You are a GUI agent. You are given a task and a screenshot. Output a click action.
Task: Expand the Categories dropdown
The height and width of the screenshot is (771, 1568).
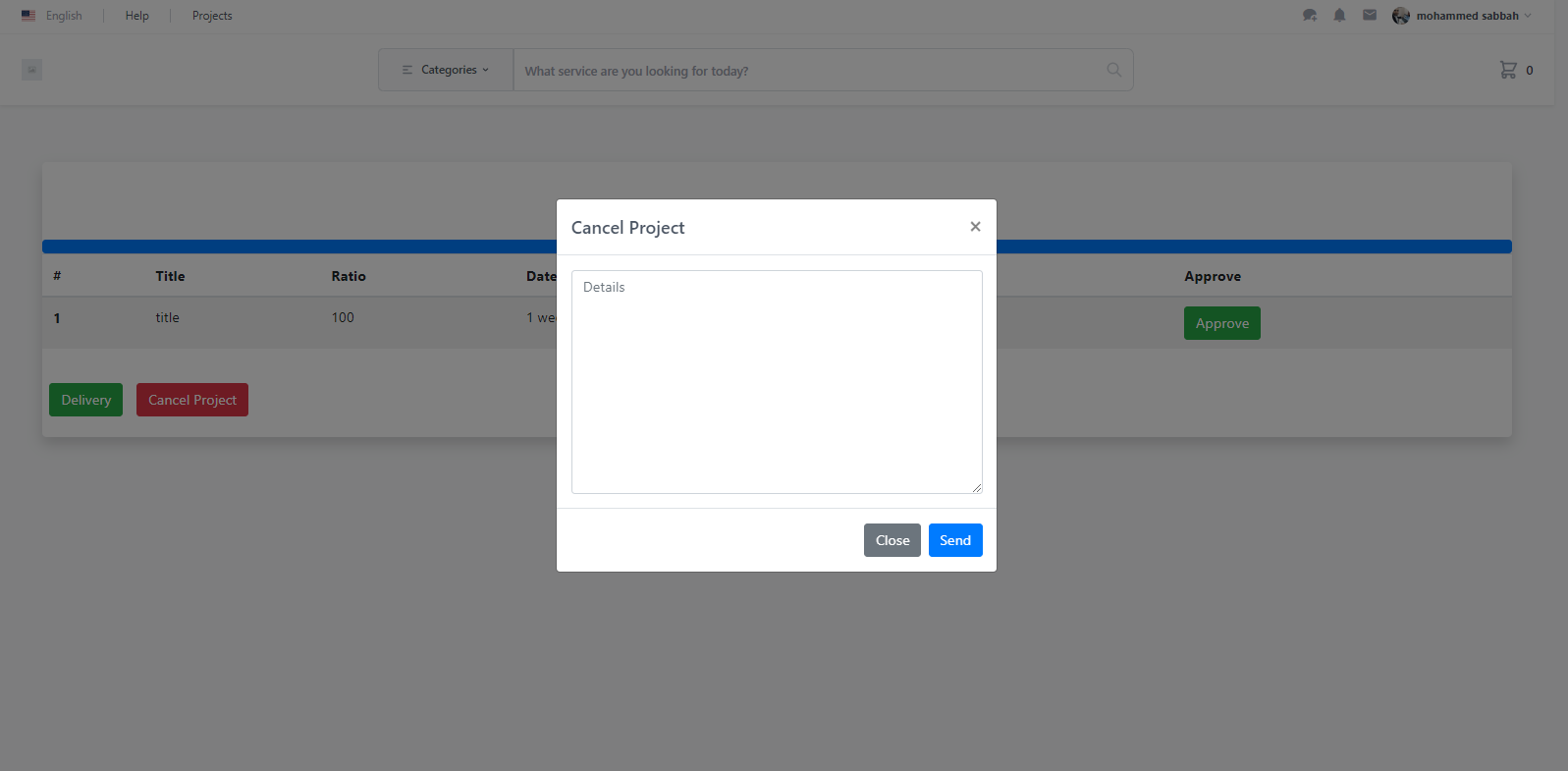click(446, 70)
